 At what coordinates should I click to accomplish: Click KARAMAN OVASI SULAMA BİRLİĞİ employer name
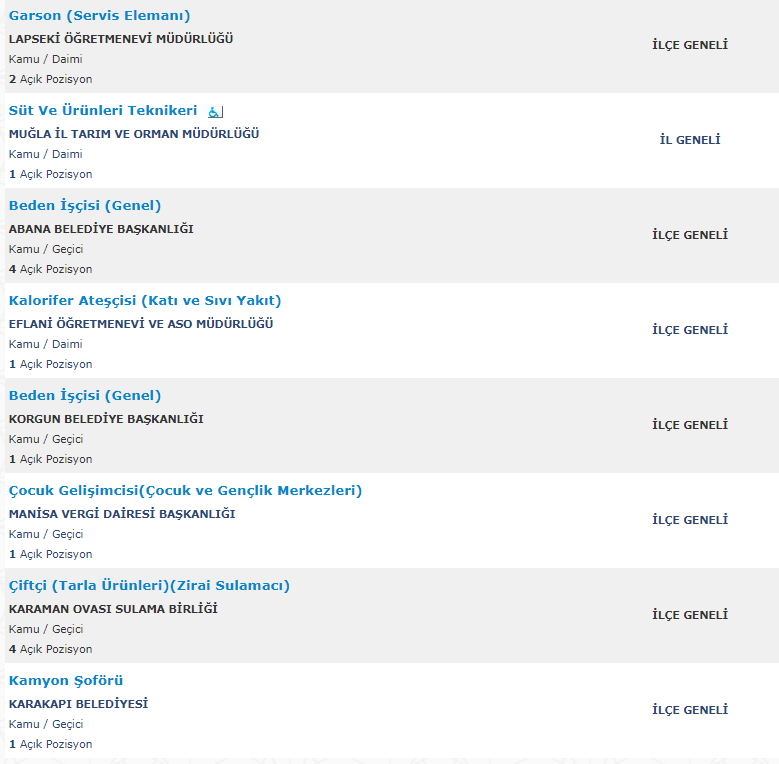(113, 609)
